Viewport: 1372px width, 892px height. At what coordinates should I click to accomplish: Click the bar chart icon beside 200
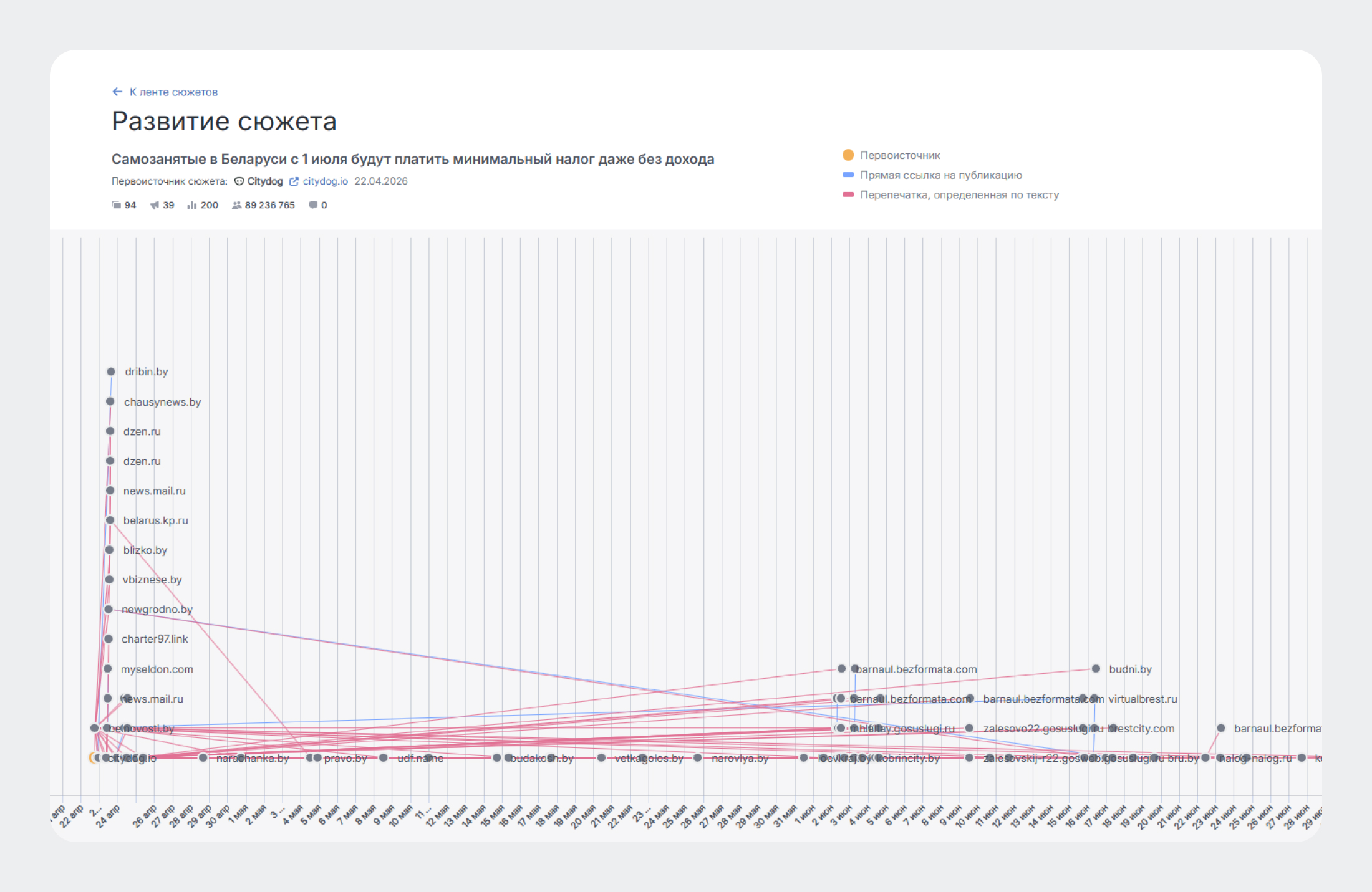tap(192, 205)
